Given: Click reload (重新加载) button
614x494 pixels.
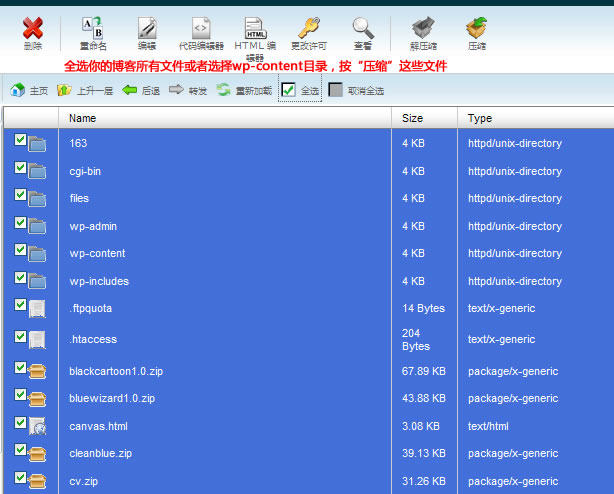Looking at the screenshot, I should tap(244, 90).
